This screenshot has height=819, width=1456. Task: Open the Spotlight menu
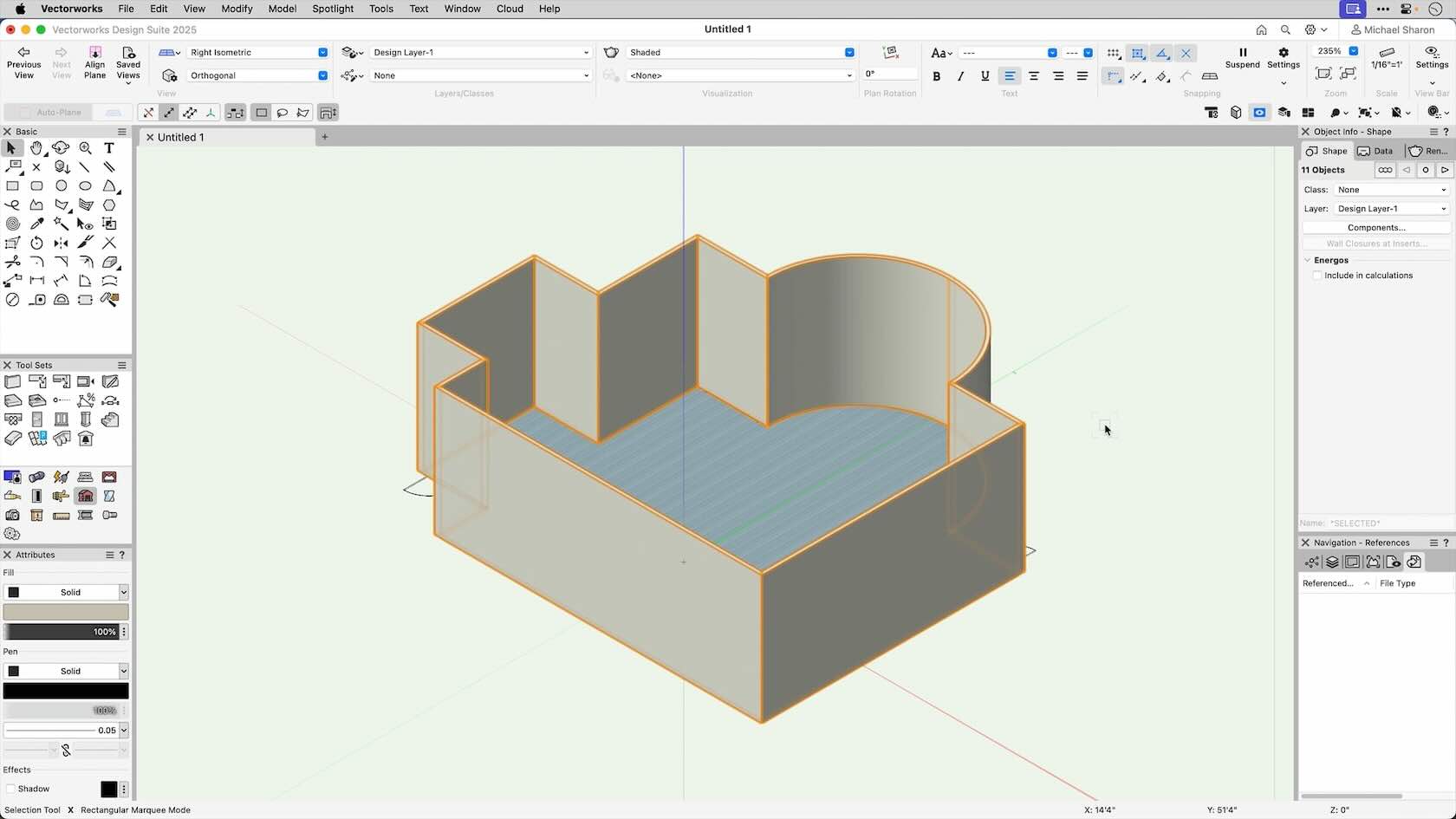click(x=333, y=9)
